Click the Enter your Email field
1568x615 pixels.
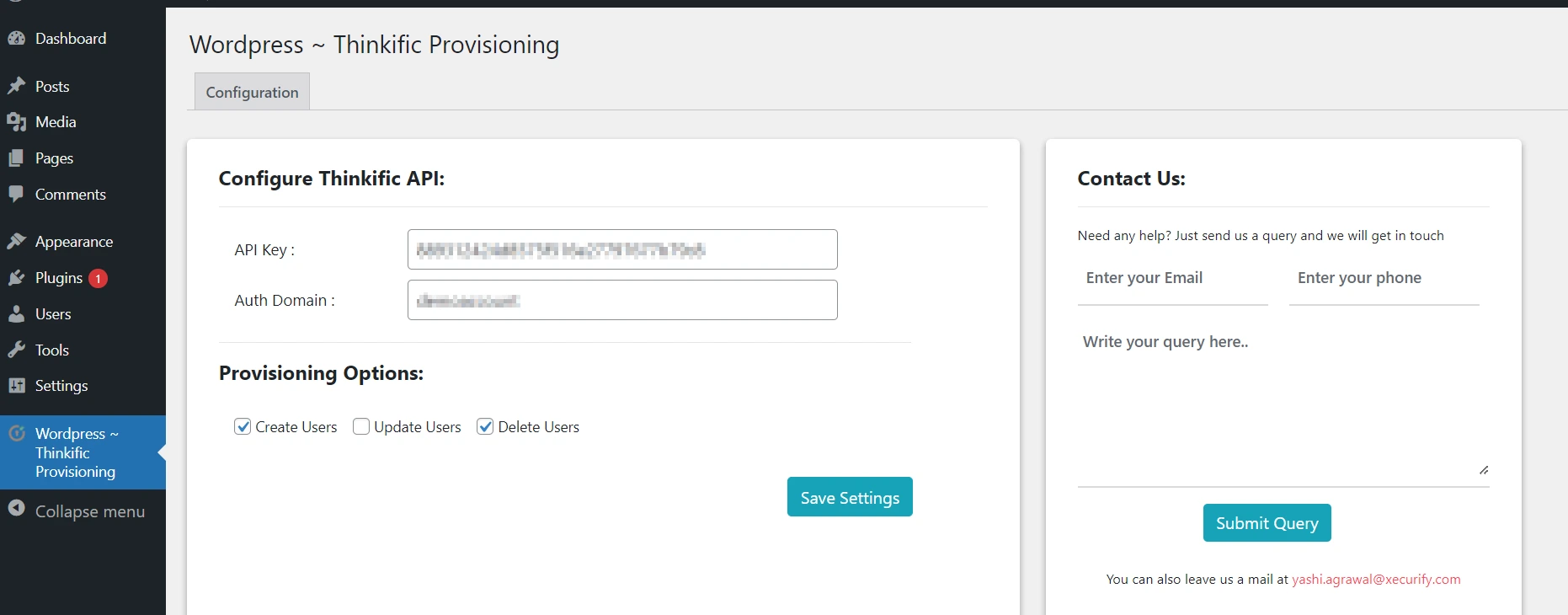tap(1172, 279)
